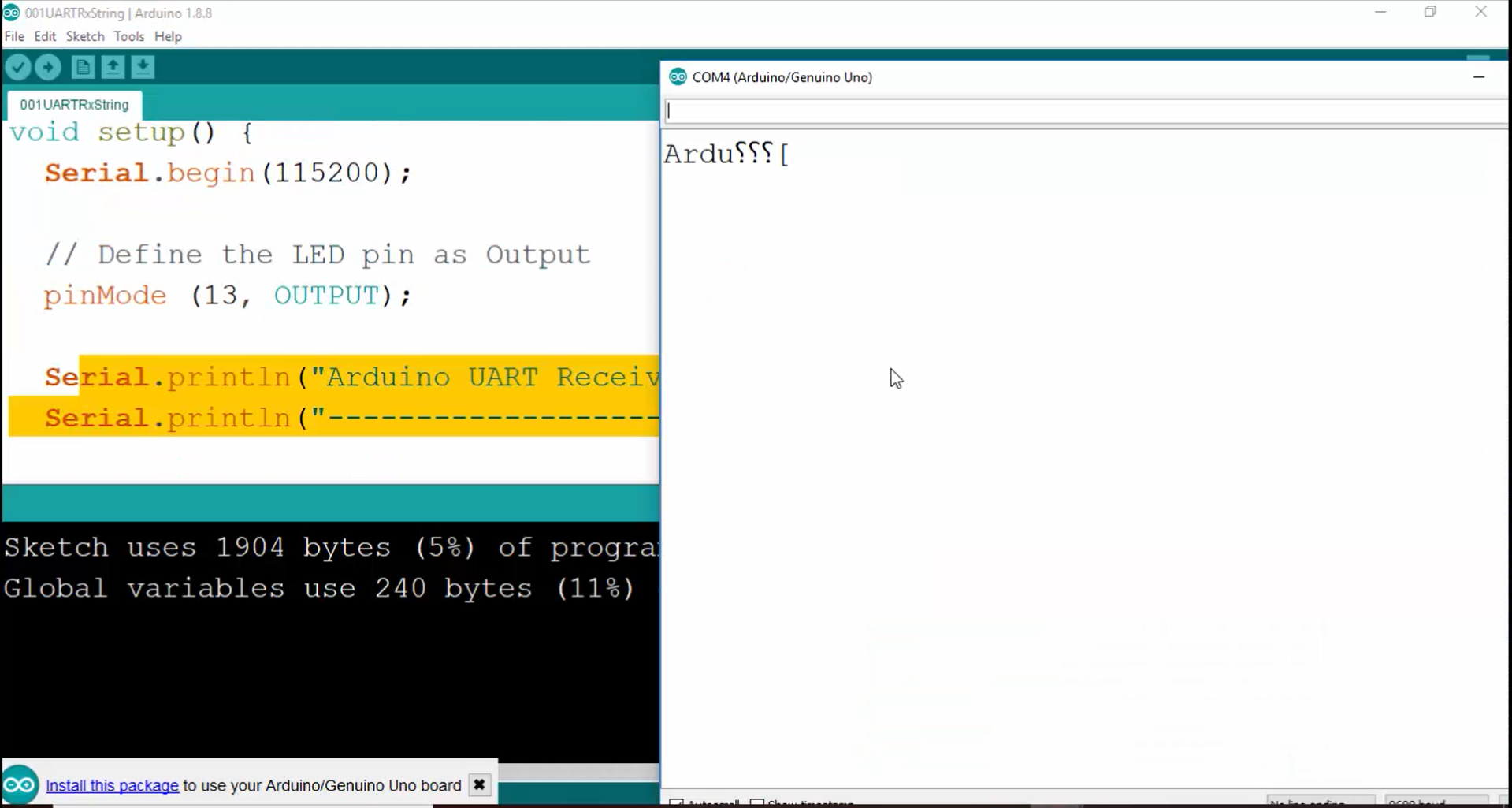Open a sketch with the up-arrow icon
The height and width of the screenshot is (808, 1512).
click(x=113, y=68)
